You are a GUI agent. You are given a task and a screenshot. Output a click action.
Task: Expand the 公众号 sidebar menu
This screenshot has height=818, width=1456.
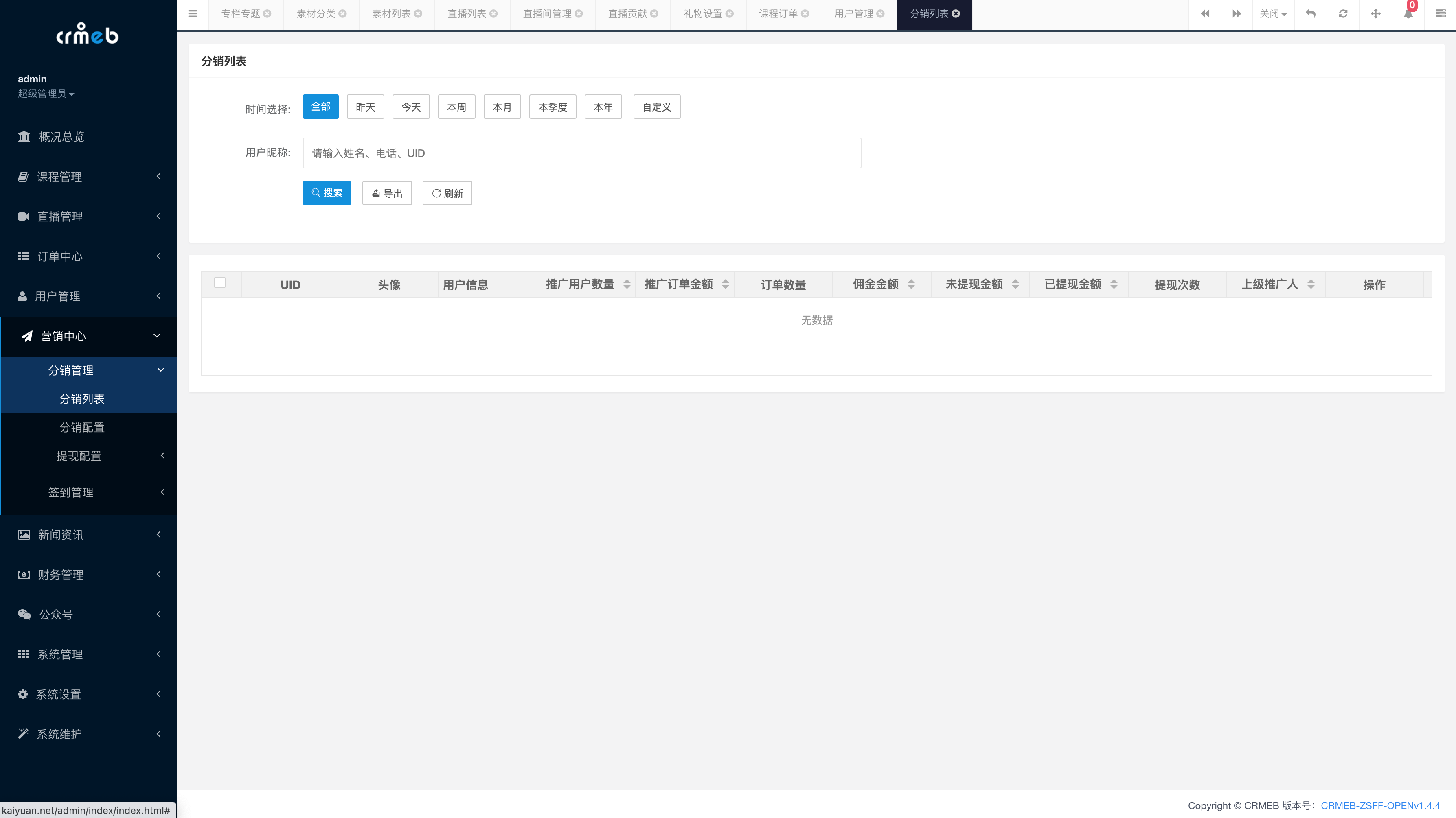[x=88, y=615]
